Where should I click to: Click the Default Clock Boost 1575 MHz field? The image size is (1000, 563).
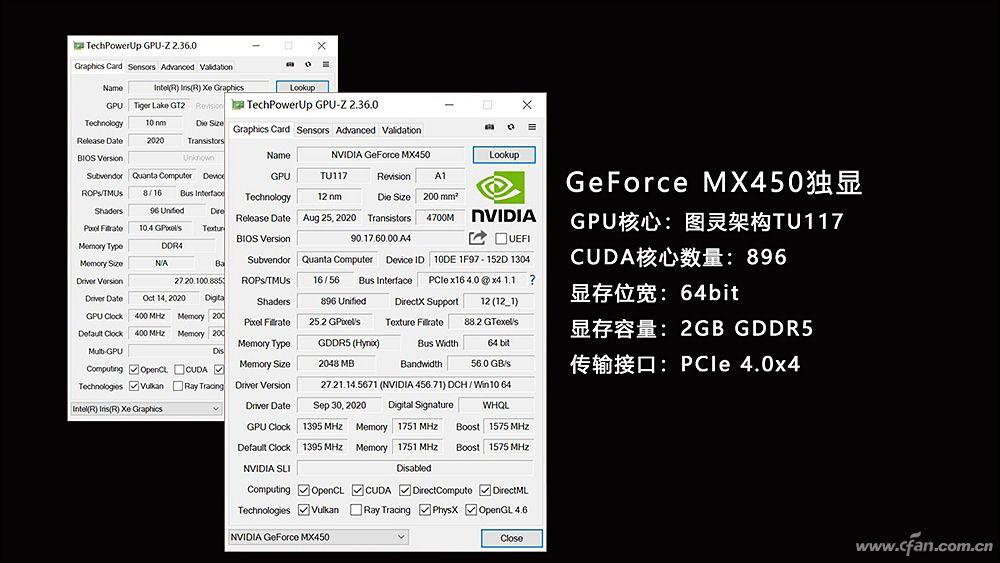click(509, 448)
